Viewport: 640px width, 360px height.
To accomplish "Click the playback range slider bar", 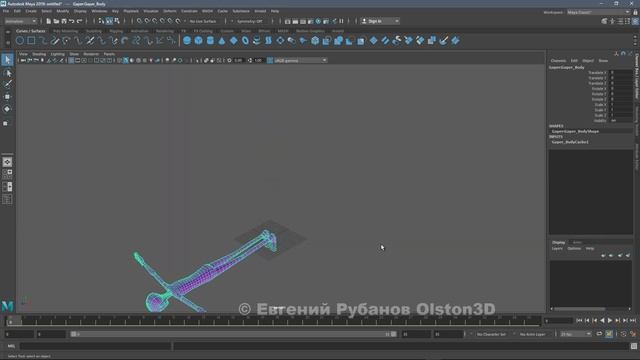I will (233, 334).
